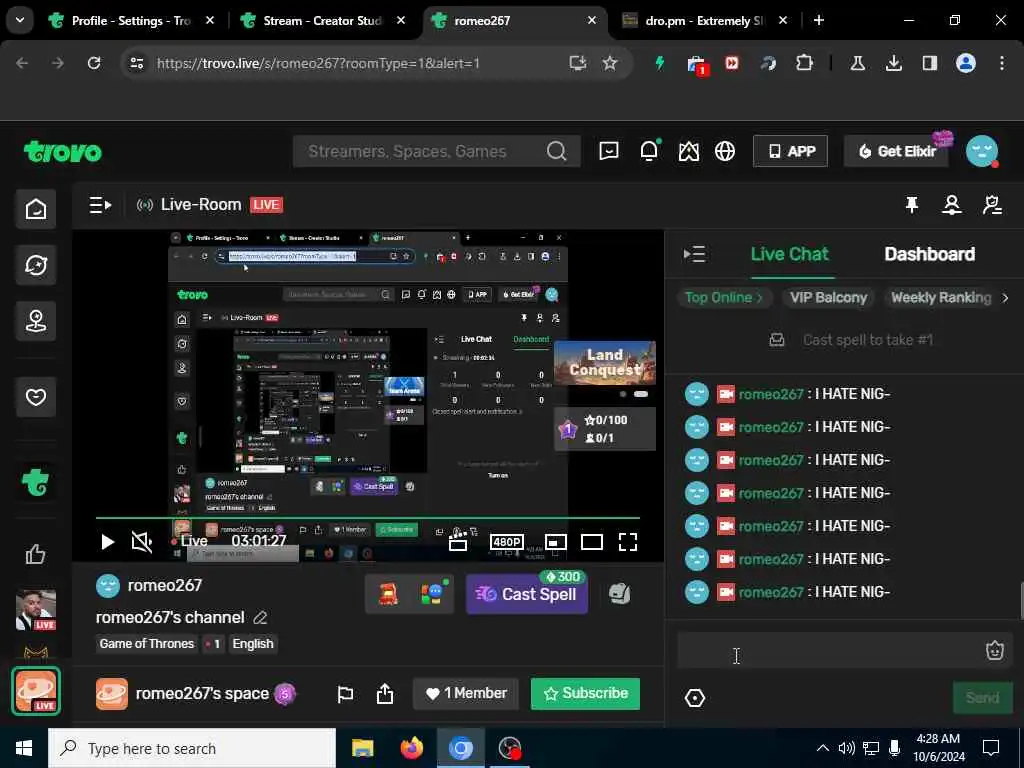Show hidden system tray icons
The width and height of the screenshot is (1024, 768).
tap(823, 748)
